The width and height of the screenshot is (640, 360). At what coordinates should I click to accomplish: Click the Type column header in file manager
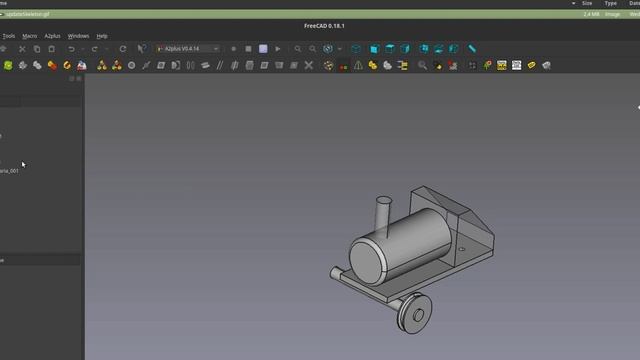(x=611, y=3)
